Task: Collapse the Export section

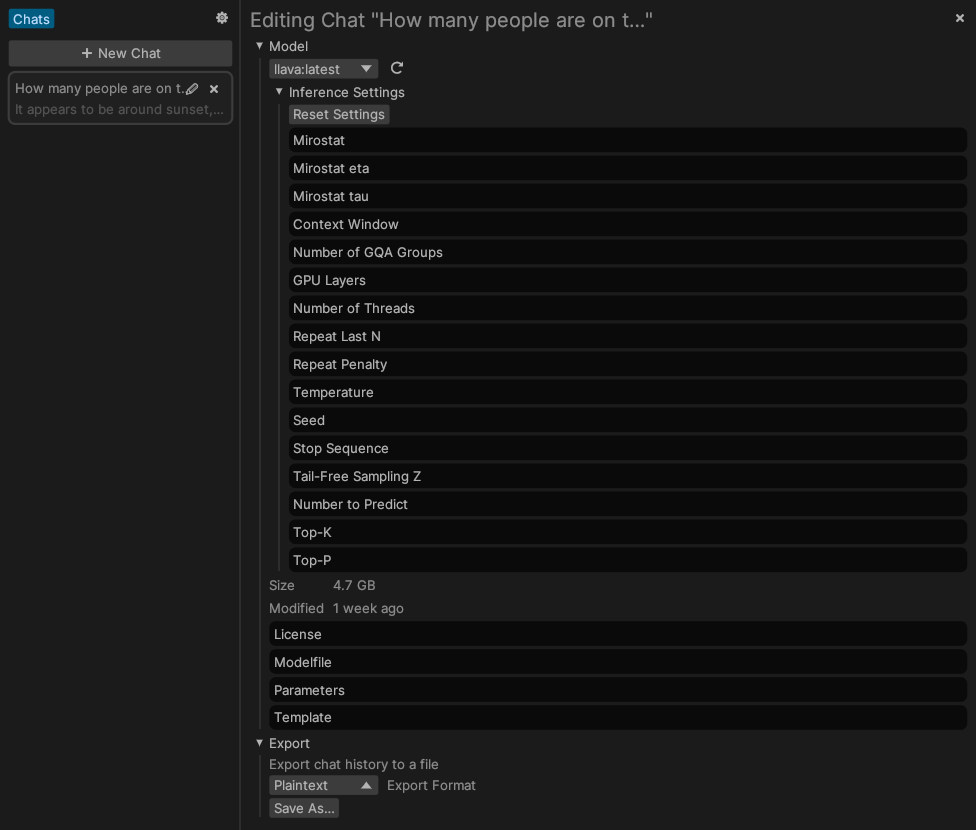Action: [259, 743]
